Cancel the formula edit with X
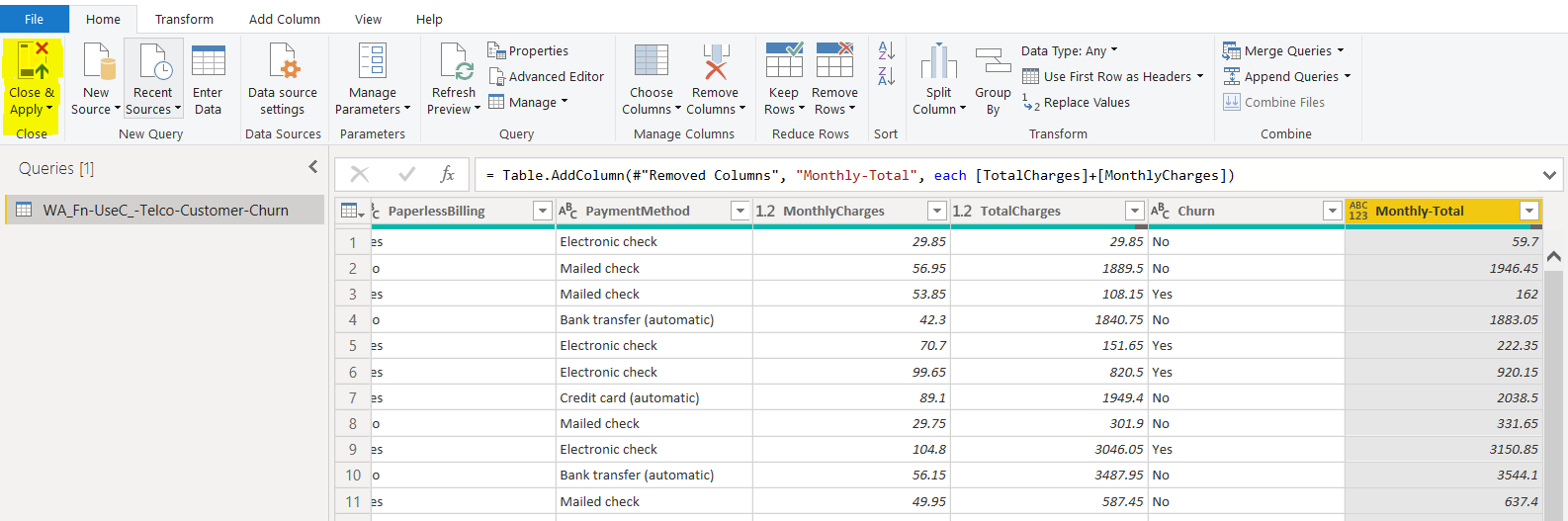The height and width of the screenshot is (521, 1568). point(360,175)
